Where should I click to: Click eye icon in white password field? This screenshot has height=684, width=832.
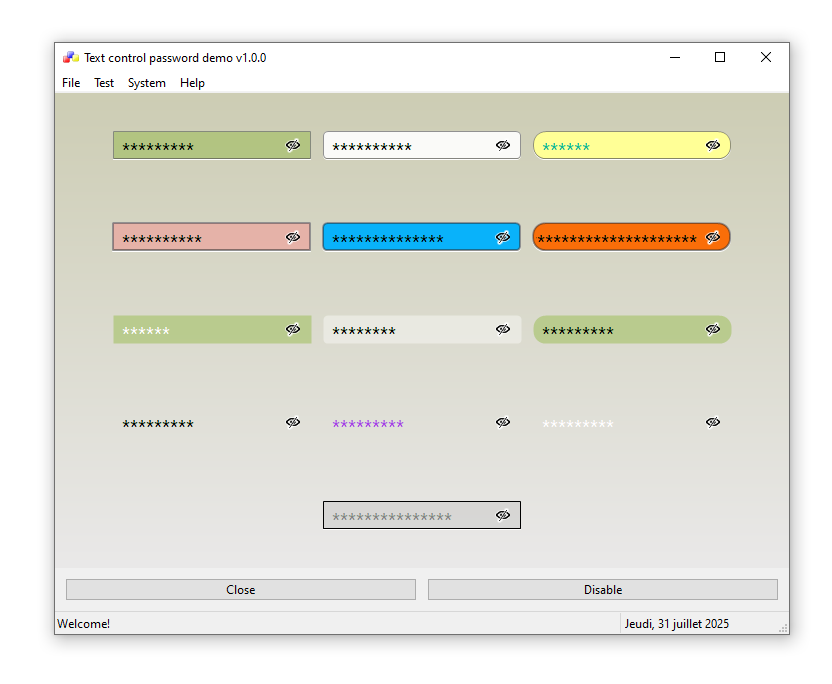coord(503,145)
